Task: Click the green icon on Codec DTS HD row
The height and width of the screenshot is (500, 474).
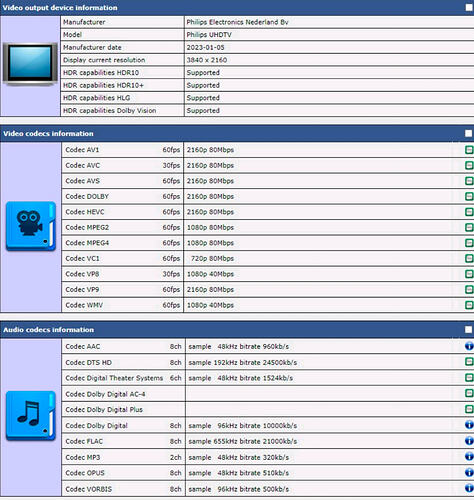Action: pyautogui.click(x=469, y=362)
